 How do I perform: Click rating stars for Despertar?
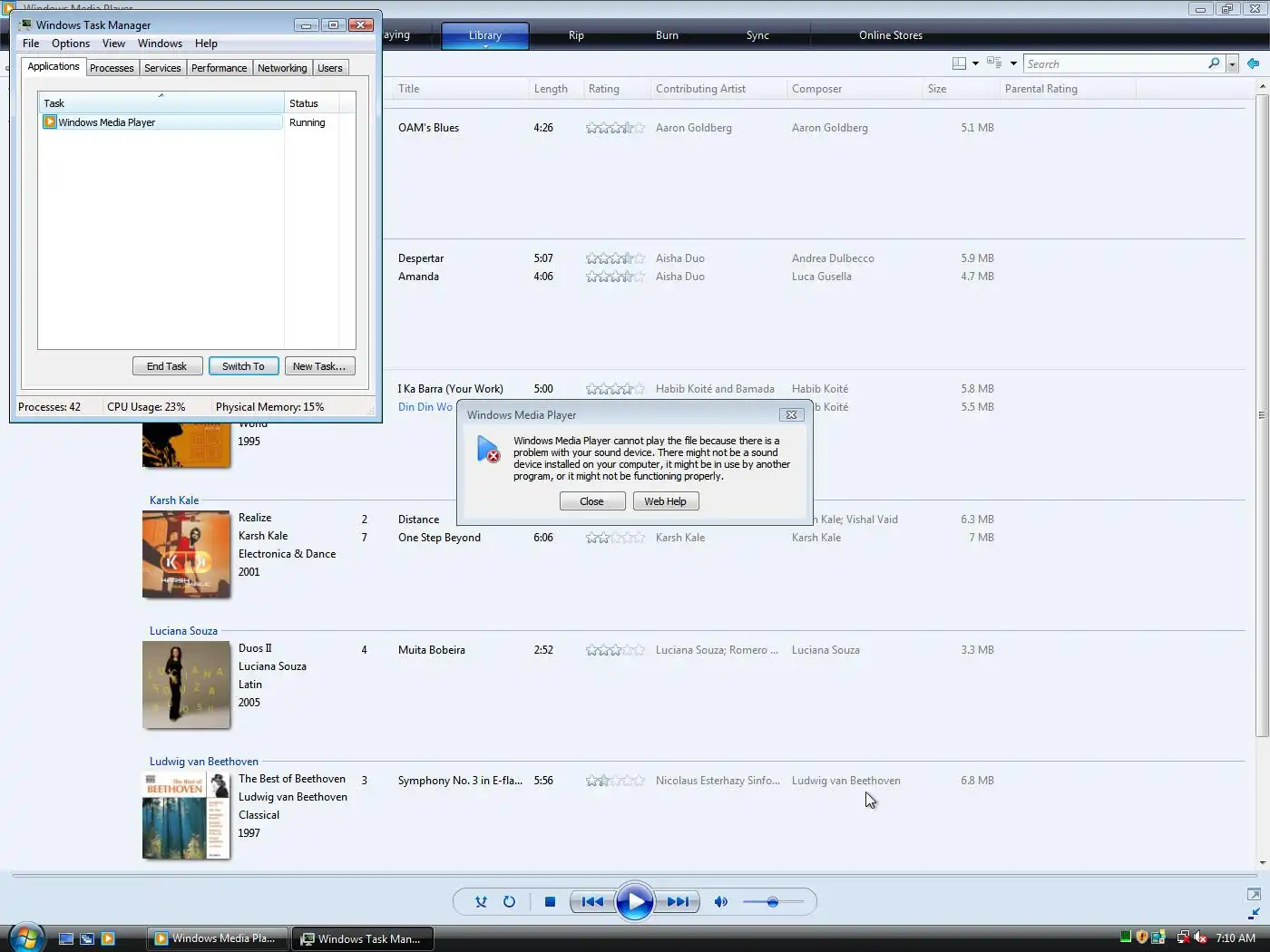615,258
